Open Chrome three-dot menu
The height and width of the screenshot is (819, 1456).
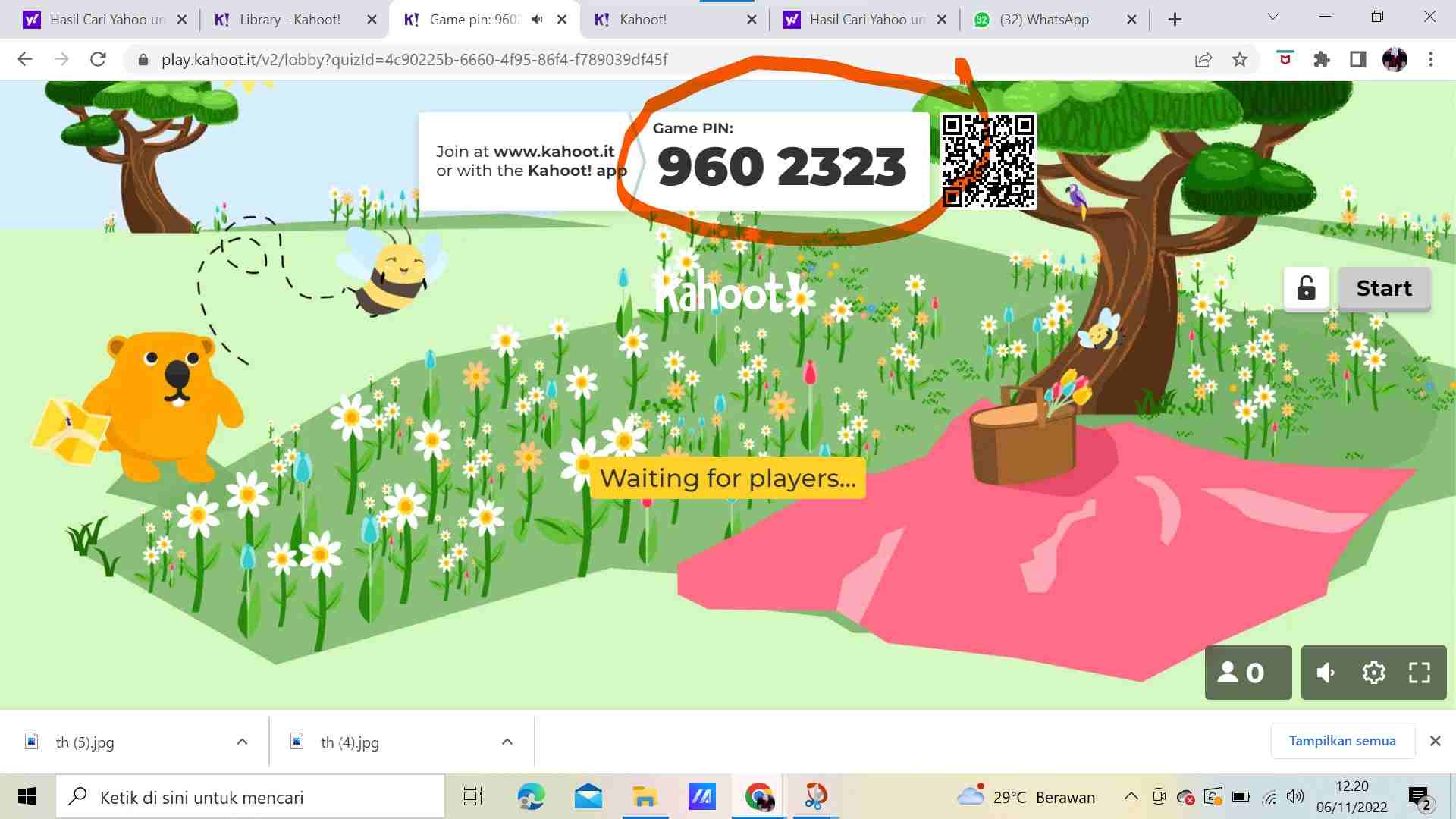[x=1431, y=59]
